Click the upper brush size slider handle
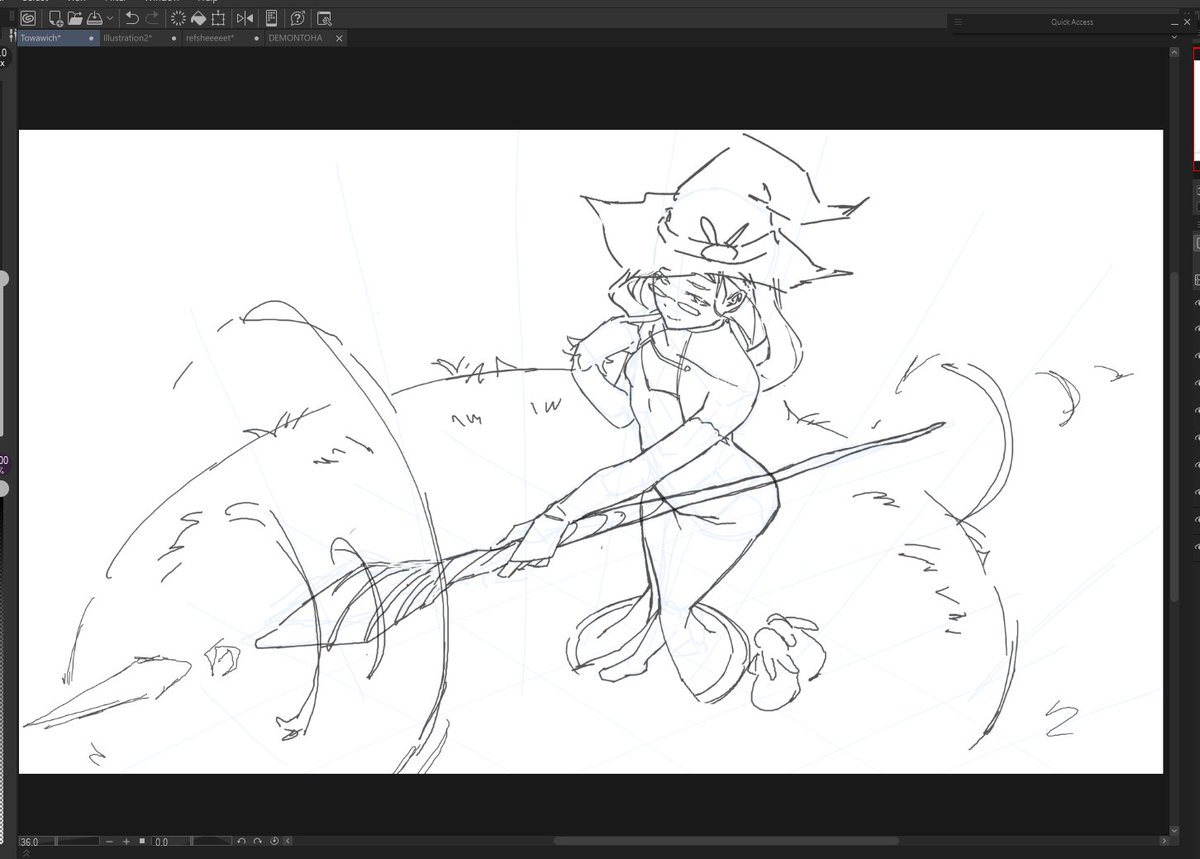Screen dimensions: 1200x859 (x=3, y=277)
